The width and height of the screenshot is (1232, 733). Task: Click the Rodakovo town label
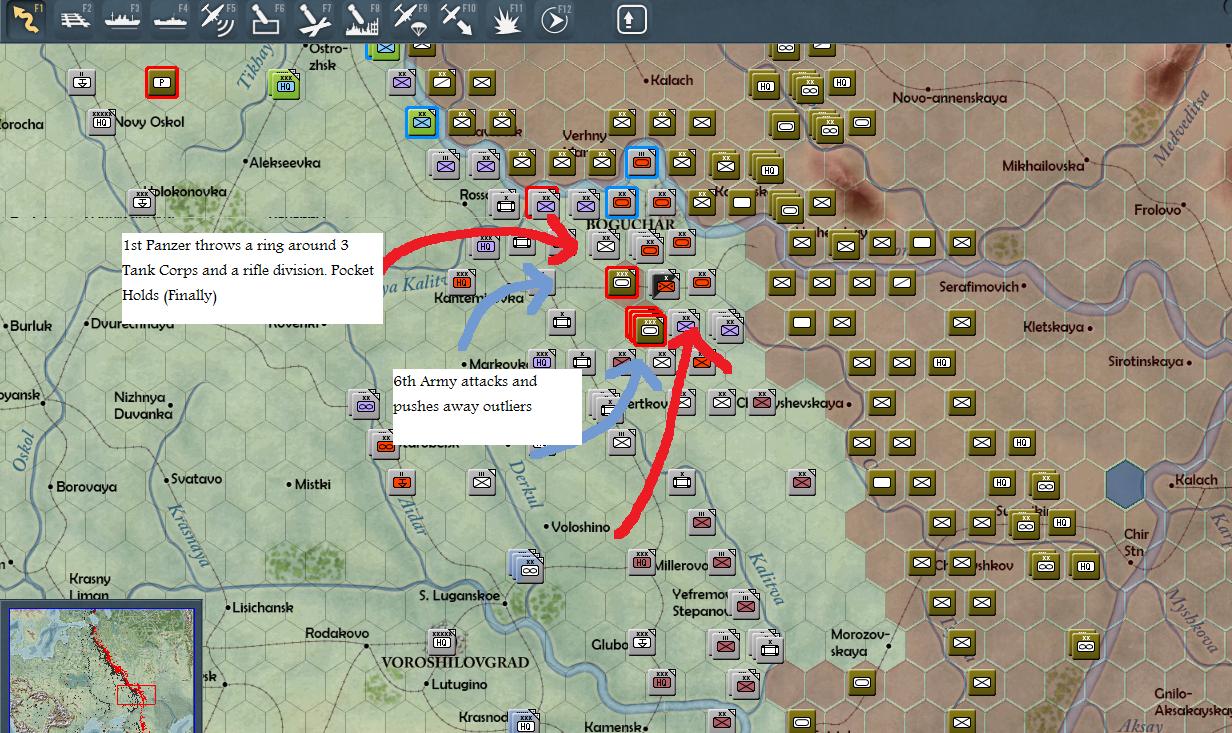tap(337, 634)
